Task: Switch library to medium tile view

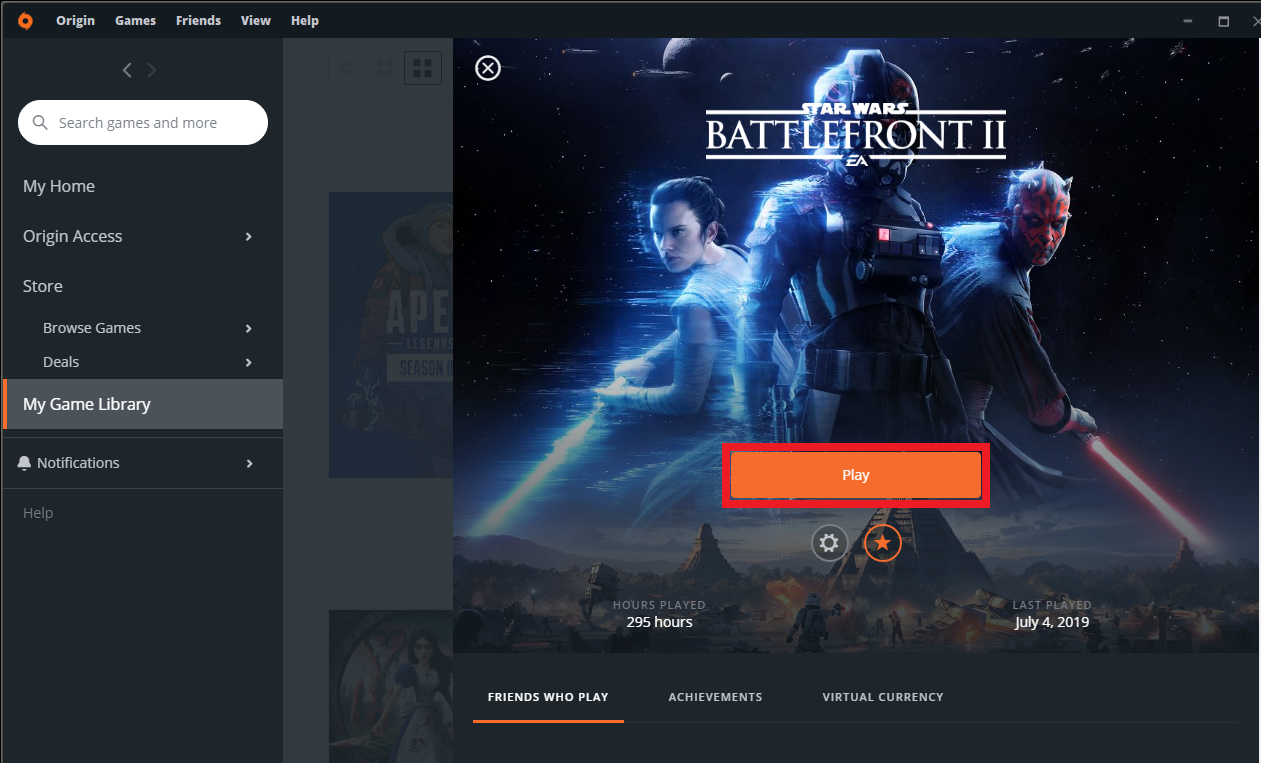Action: (x=384, y=68)
